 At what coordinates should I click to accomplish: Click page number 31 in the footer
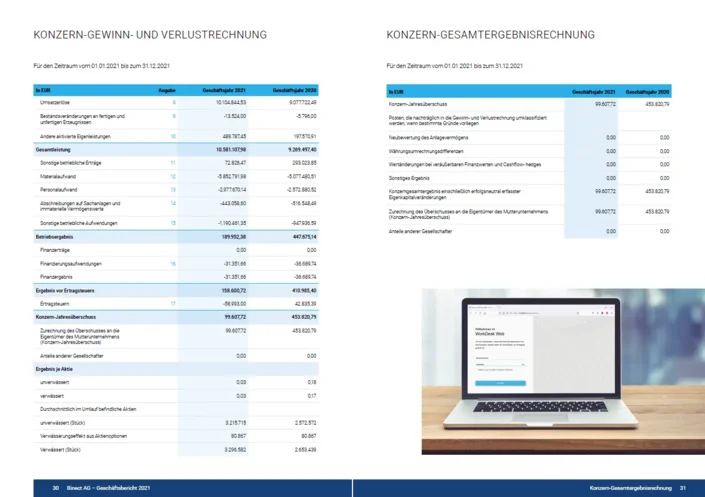click(682, 487)
